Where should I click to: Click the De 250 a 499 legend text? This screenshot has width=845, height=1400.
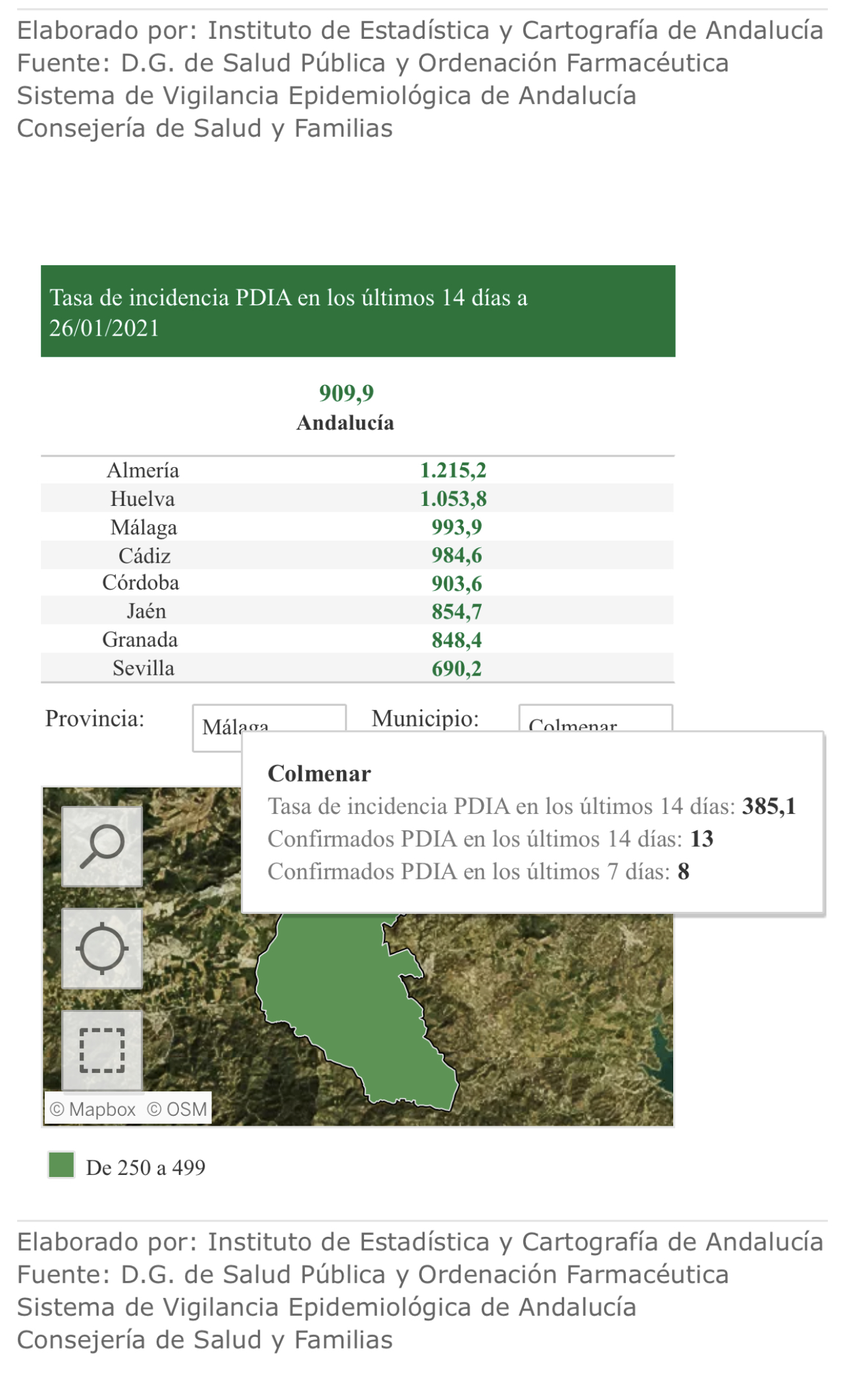pos(145,1168)
